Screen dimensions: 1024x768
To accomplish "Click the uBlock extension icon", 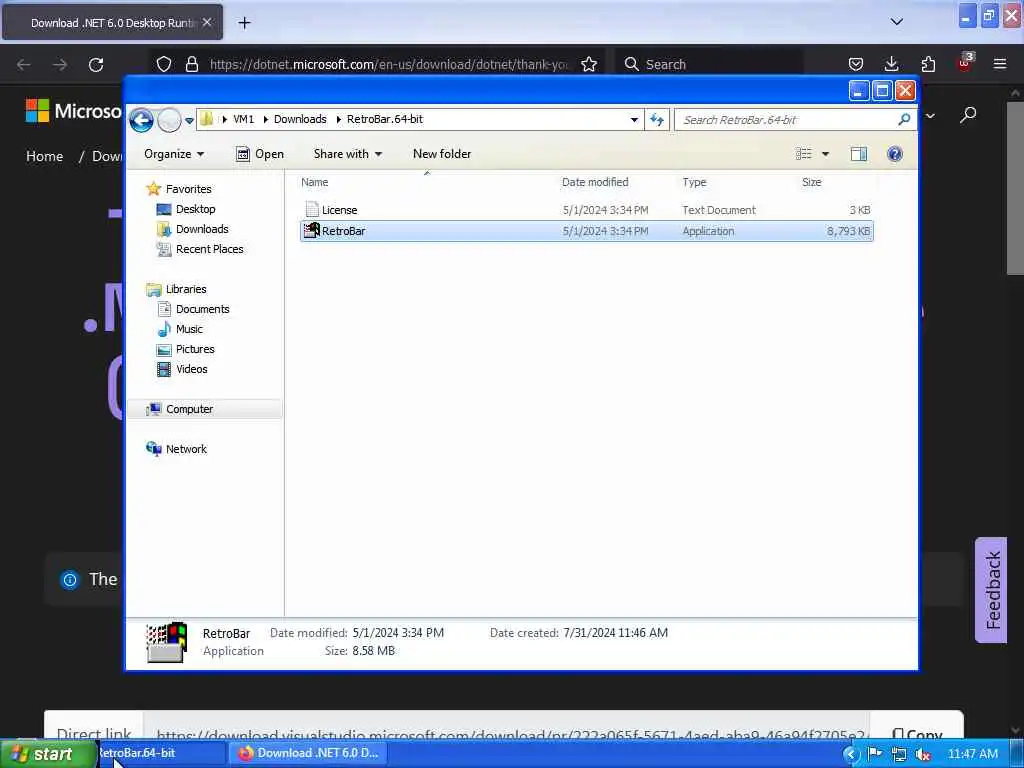I will point(965,63).
